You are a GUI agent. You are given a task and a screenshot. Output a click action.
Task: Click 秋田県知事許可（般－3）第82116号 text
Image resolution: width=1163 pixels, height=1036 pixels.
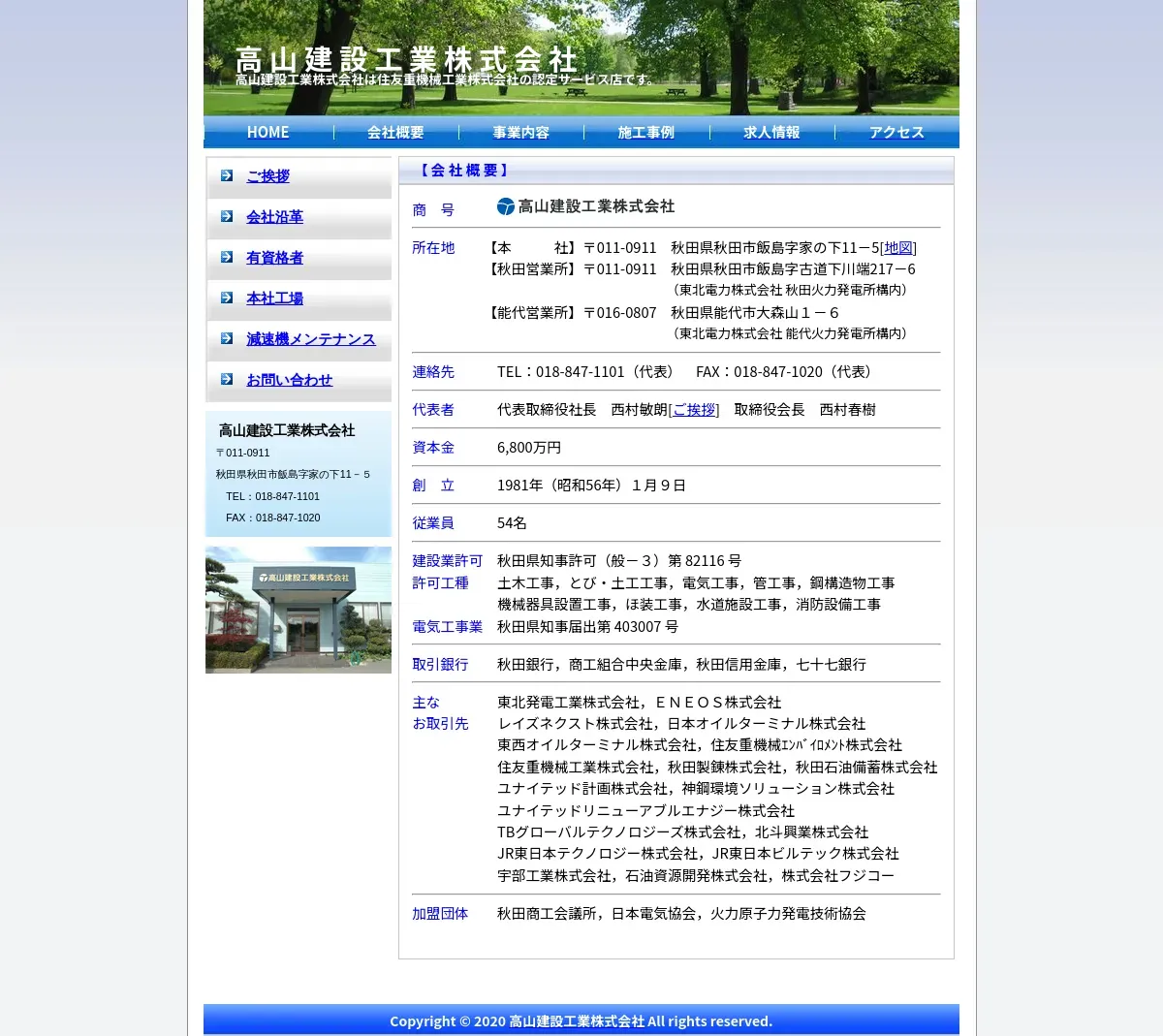click(619, 560)
